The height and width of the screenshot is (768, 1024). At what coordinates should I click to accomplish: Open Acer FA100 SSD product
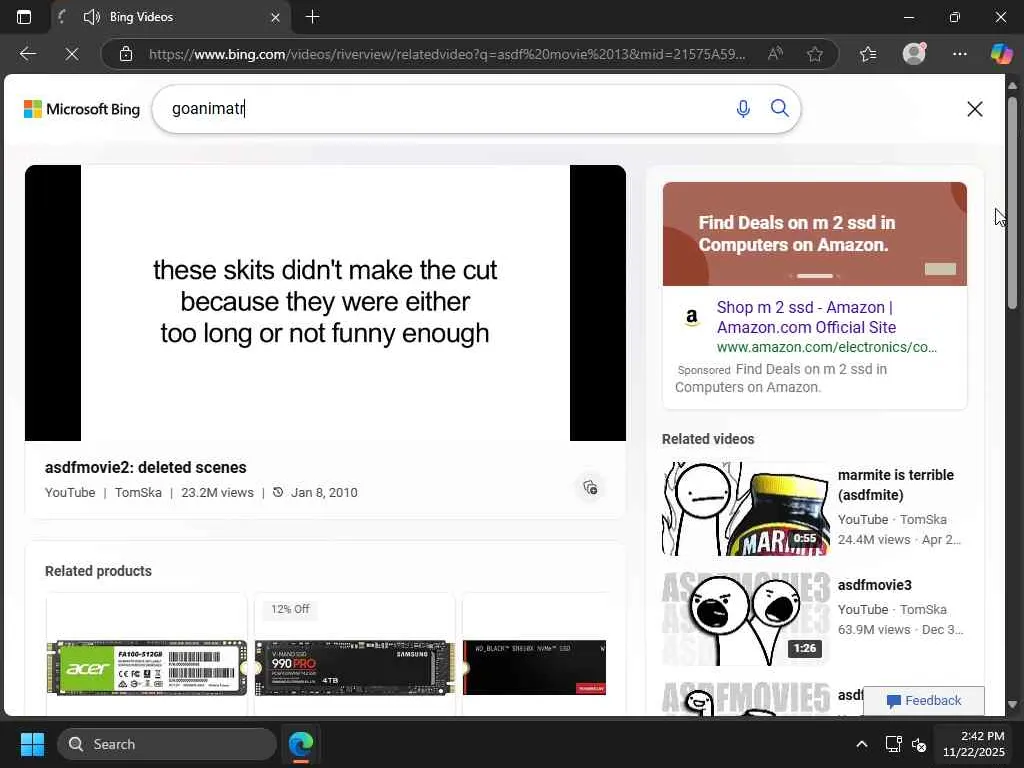point(147,667)
